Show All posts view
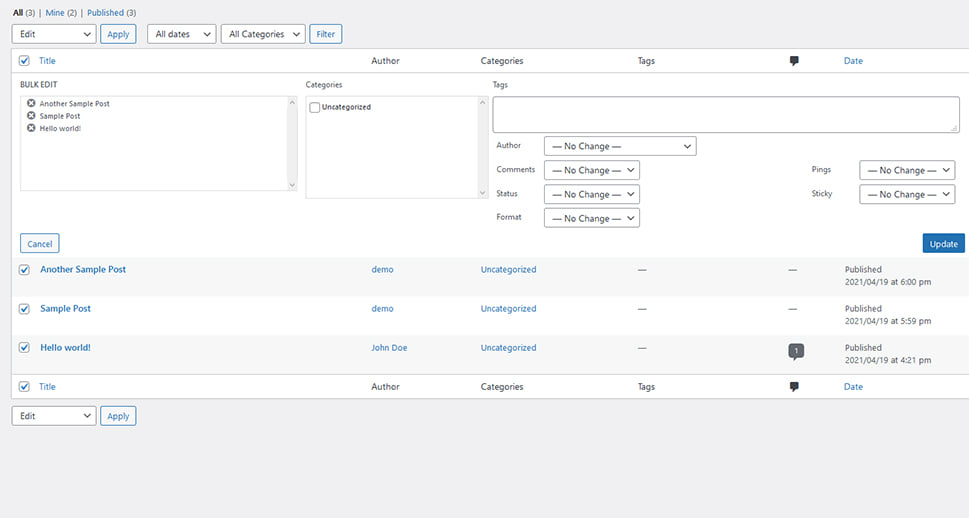The image size is (969, 518). coord(18,12)
